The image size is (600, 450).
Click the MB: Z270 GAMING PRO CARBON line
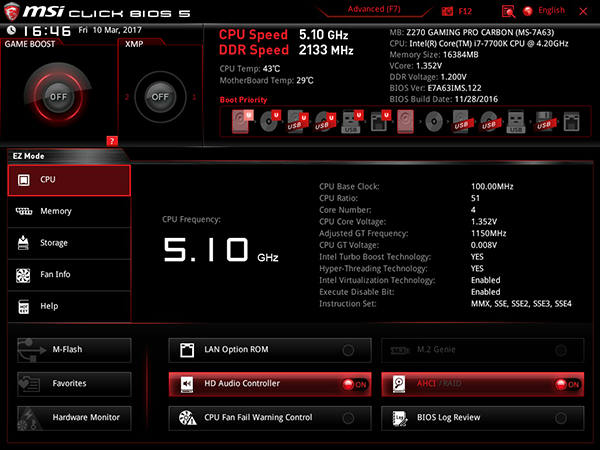click(472, 32)
